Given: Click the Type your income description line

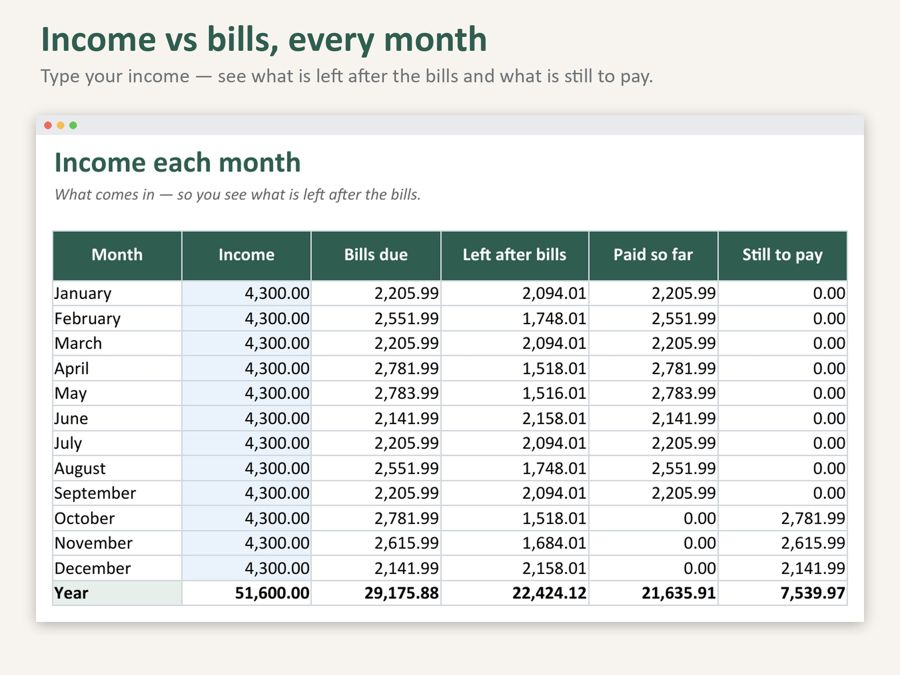Looking at the screenshot, I should click(x=347, y=76).
